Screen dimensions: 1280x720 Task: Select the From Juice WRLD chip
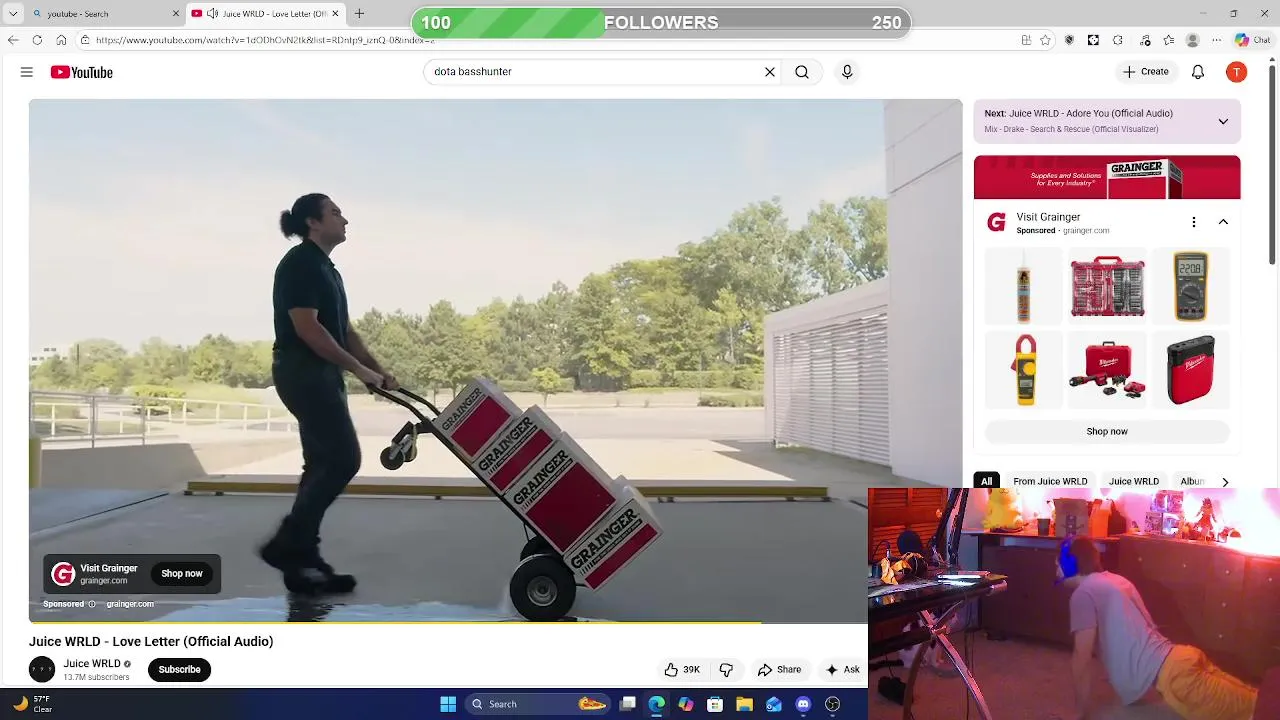(1050, 481)
